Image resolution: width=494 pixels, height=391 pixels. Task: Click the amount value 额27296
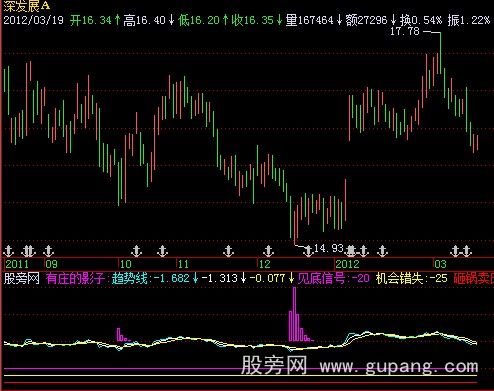(366, 20)
